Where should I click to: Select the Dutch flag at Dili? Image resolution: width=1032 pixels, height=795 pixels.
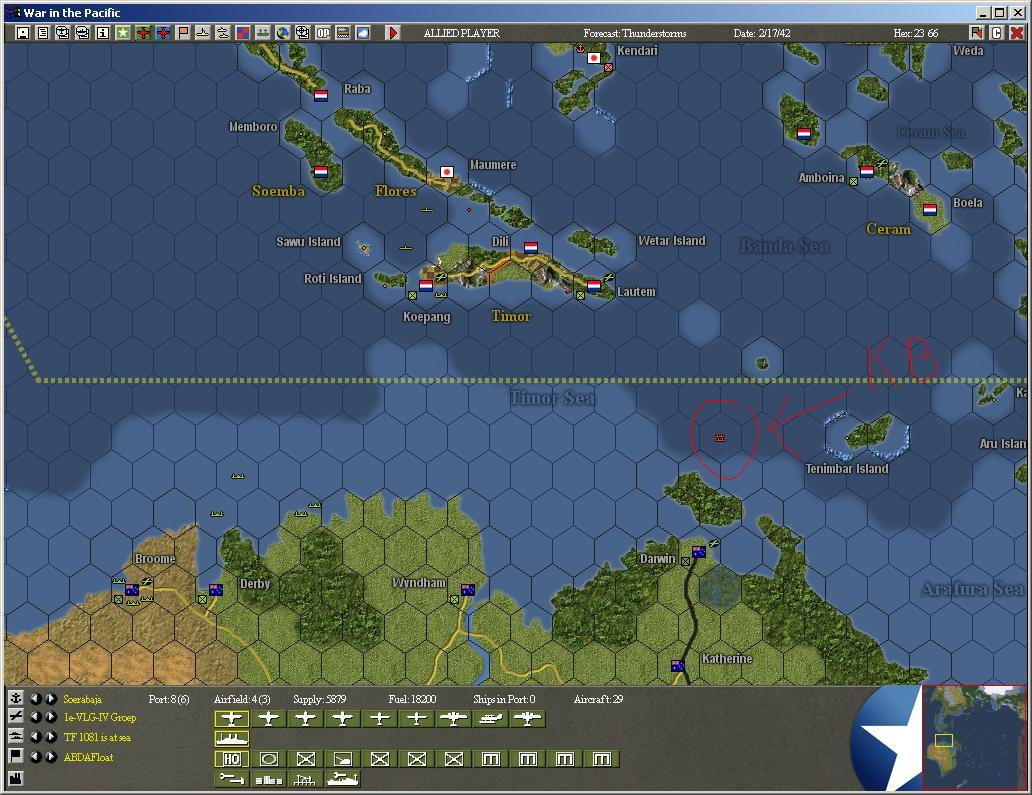point(530,247)
